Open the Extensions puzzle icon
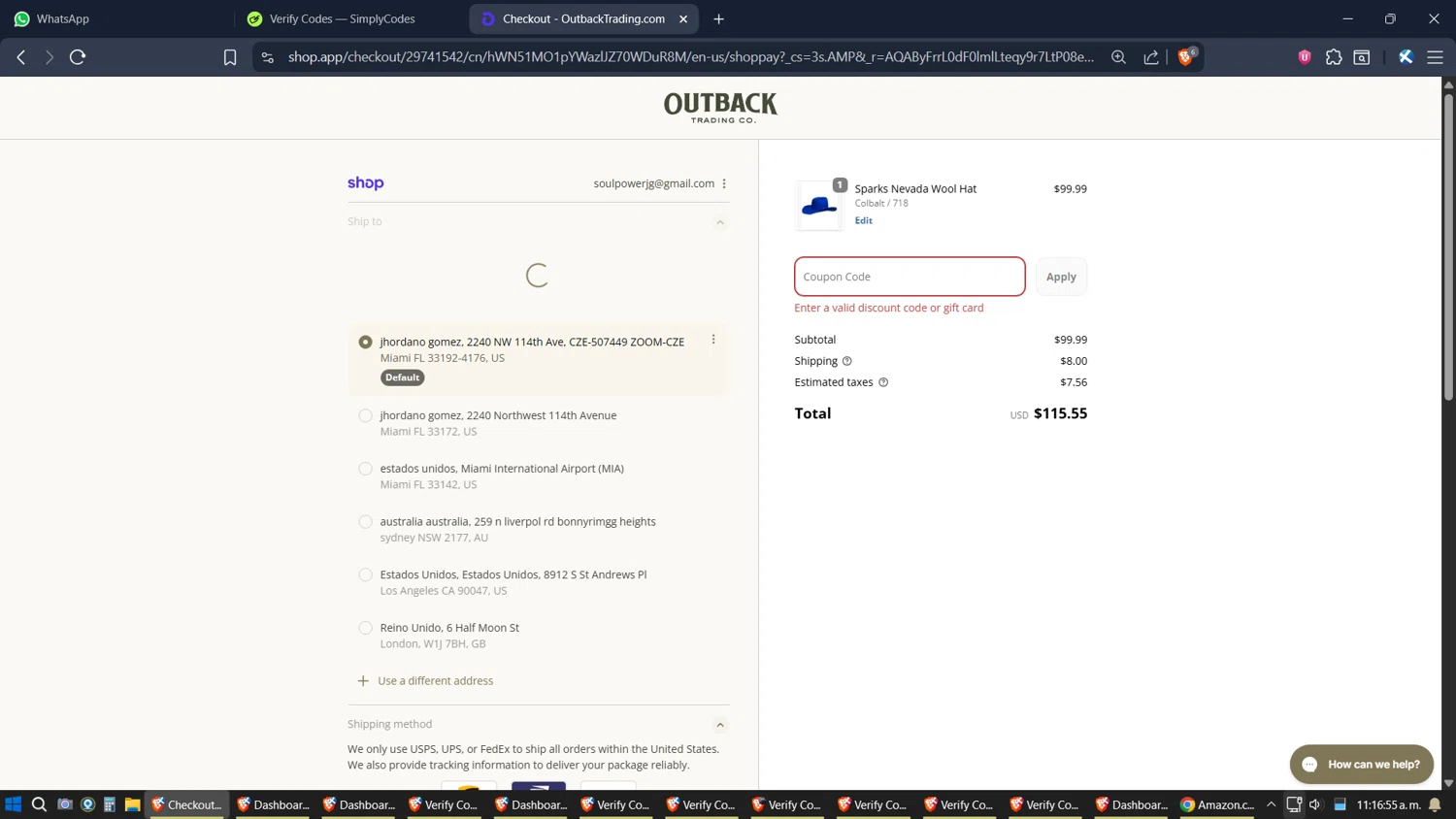 (1334, 57)
